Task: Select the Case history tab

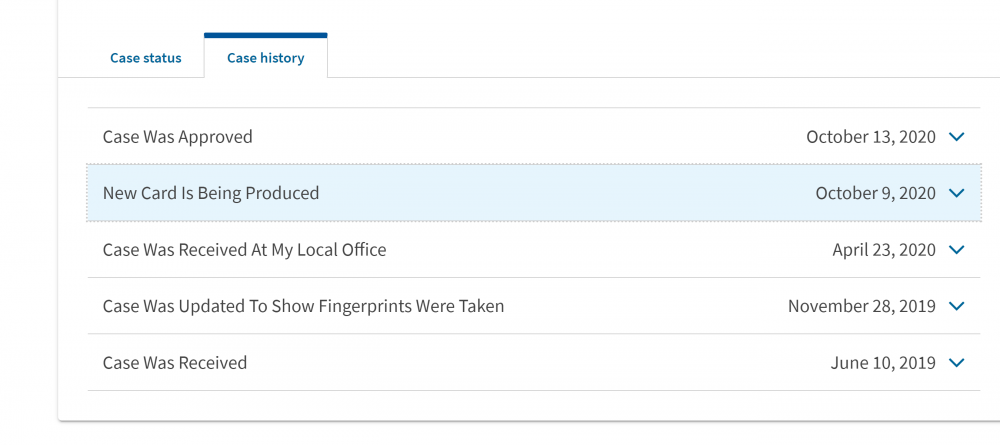Action: pyautogui.click(x=265, y=58)
